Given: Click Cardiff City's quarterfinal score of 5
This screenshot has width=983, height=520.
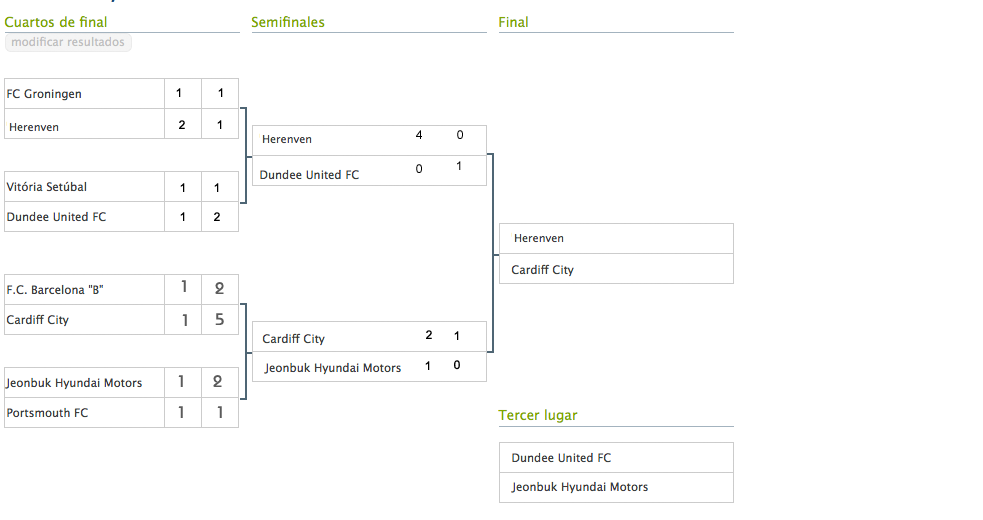Looking at the screenshot, I should [x=220, y=320].
